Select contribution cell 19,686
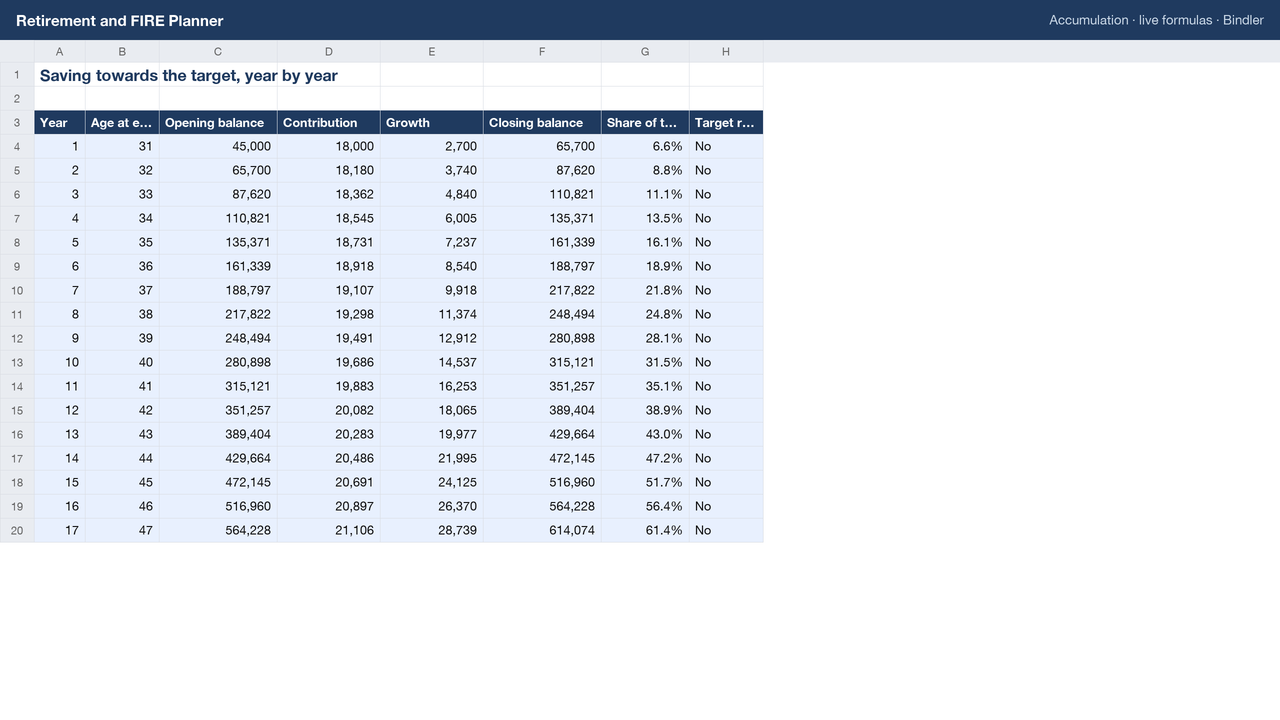The image size is (1280, 720). coord(328,362)
